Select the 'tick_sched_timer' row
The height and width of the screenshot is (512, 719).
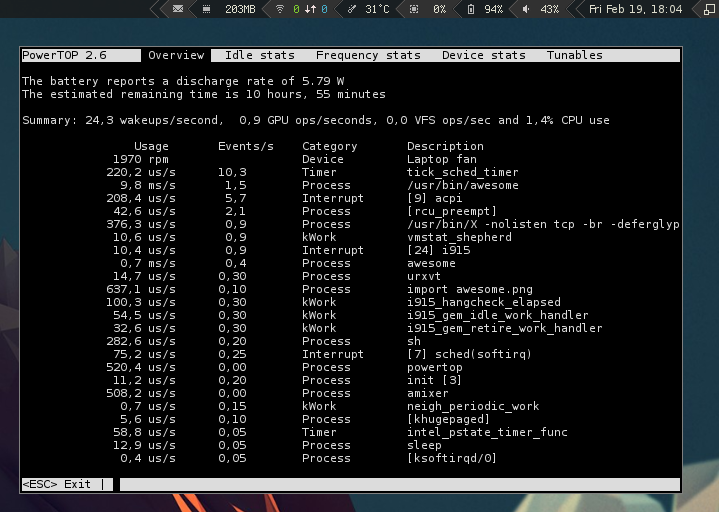(x=351, y=172)
